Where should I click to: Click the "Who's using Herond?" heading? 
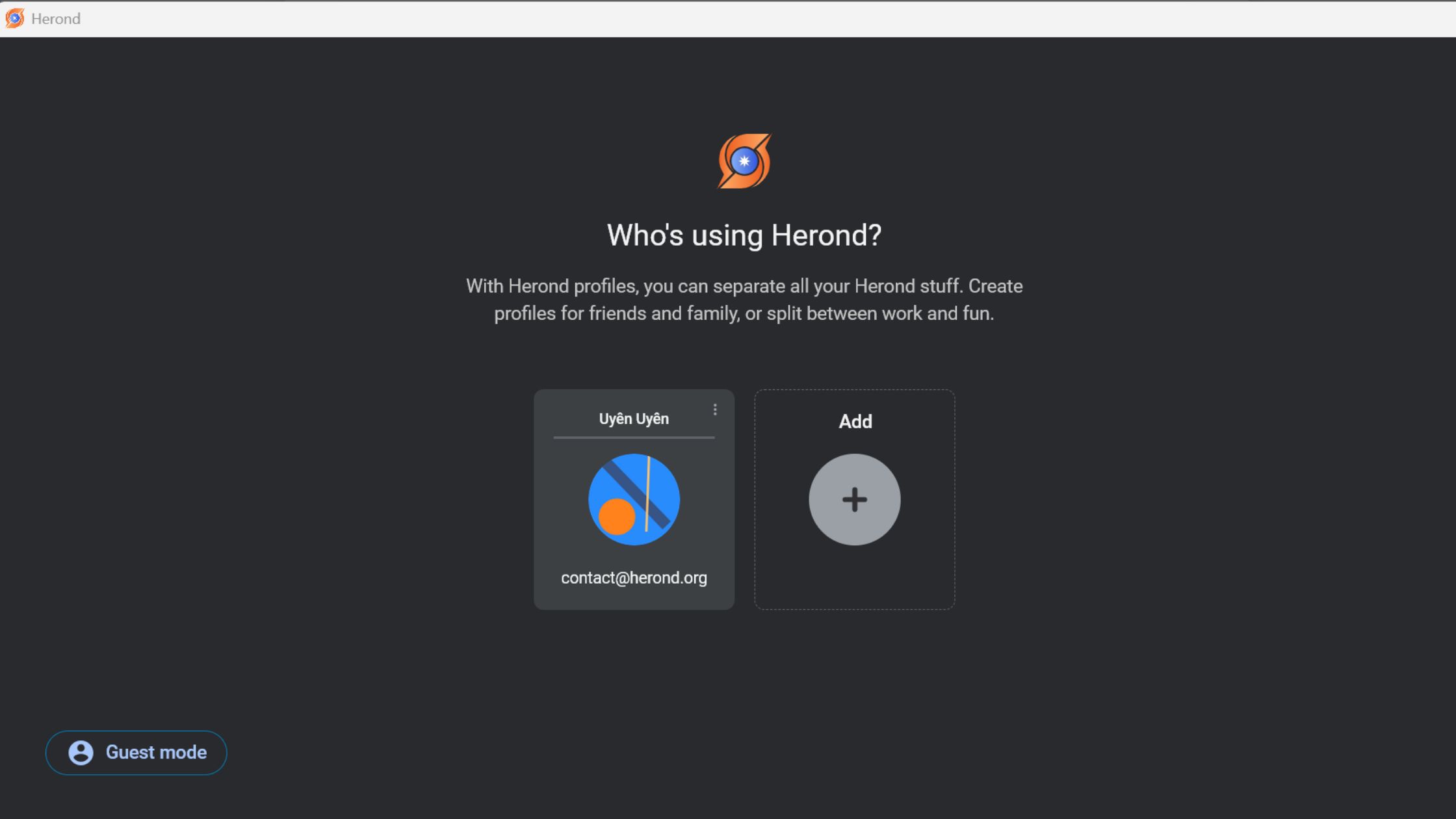click(x=744, y=235)
